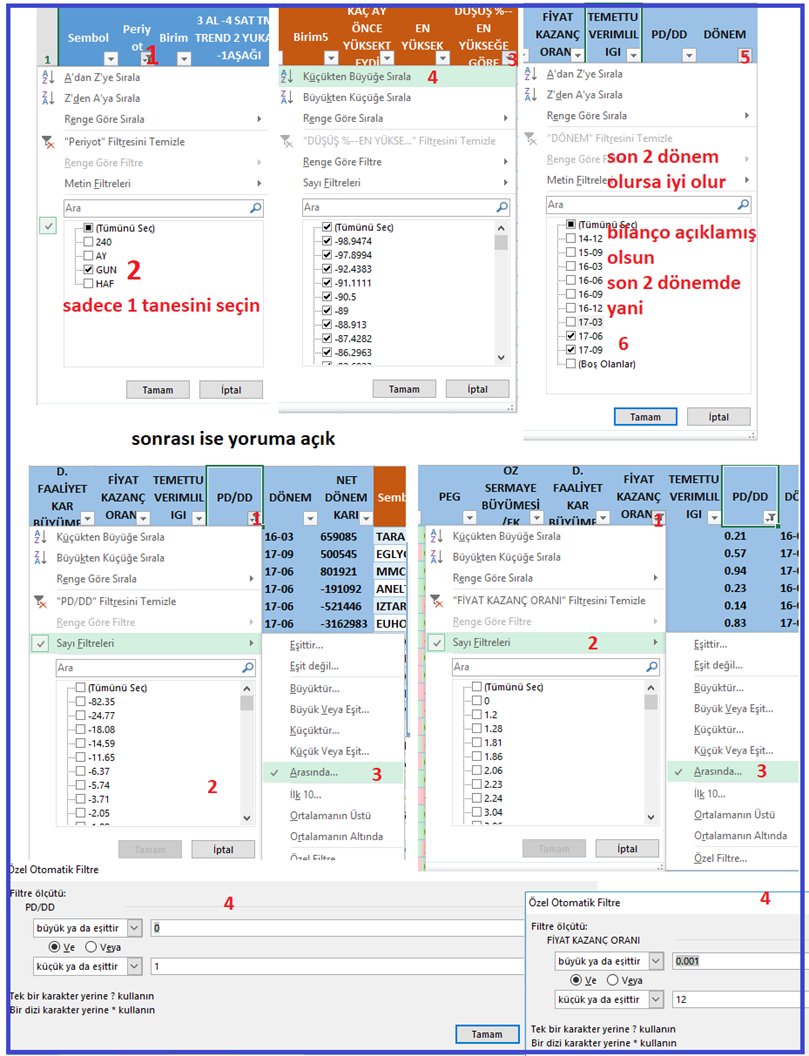
Task: Uncheck the GUN checkbox
Action: pos(88,269)
